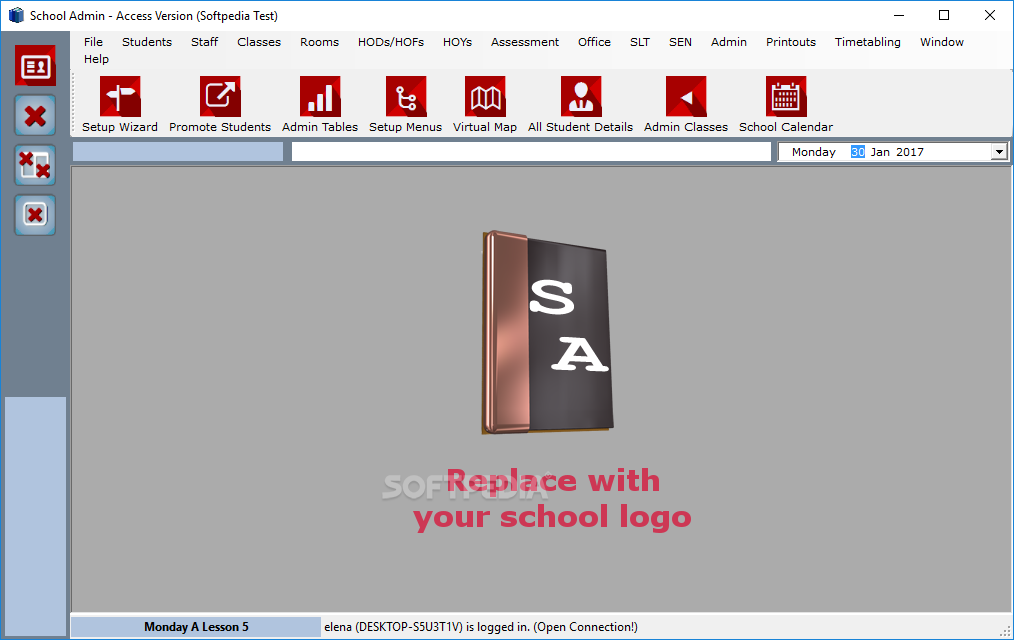Select the year 2017 in the date field

pos(910,152)
